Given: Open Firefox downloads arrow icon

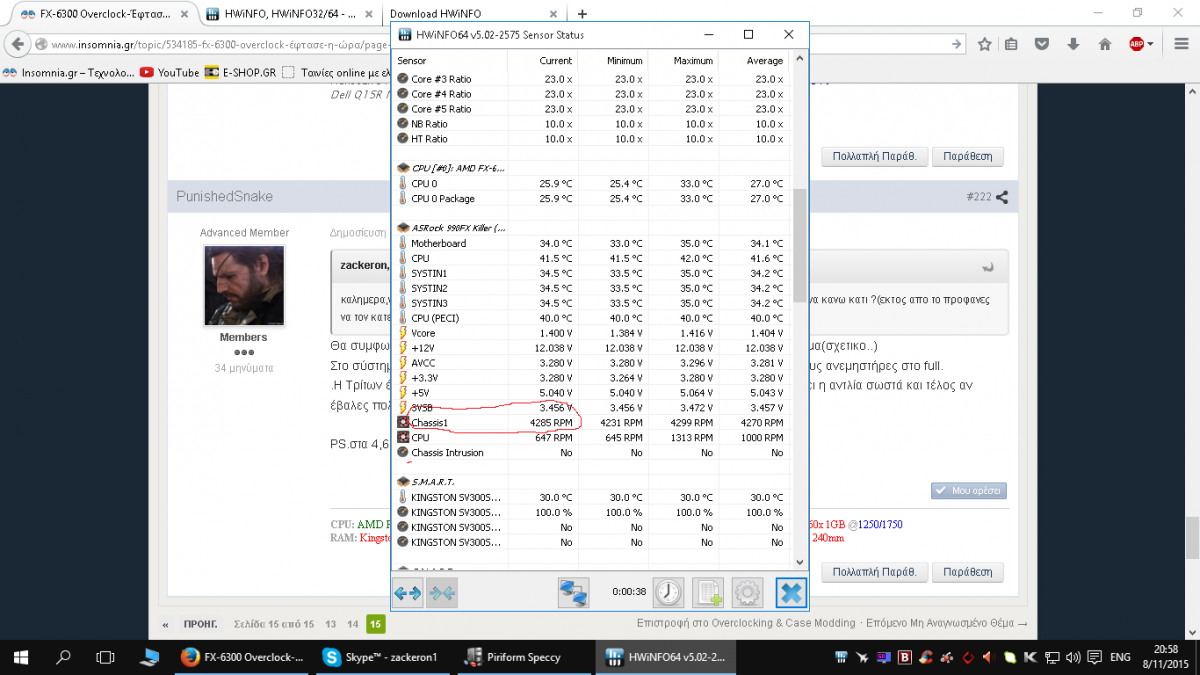Looking at the screenshot, I should coord(1073,45).
